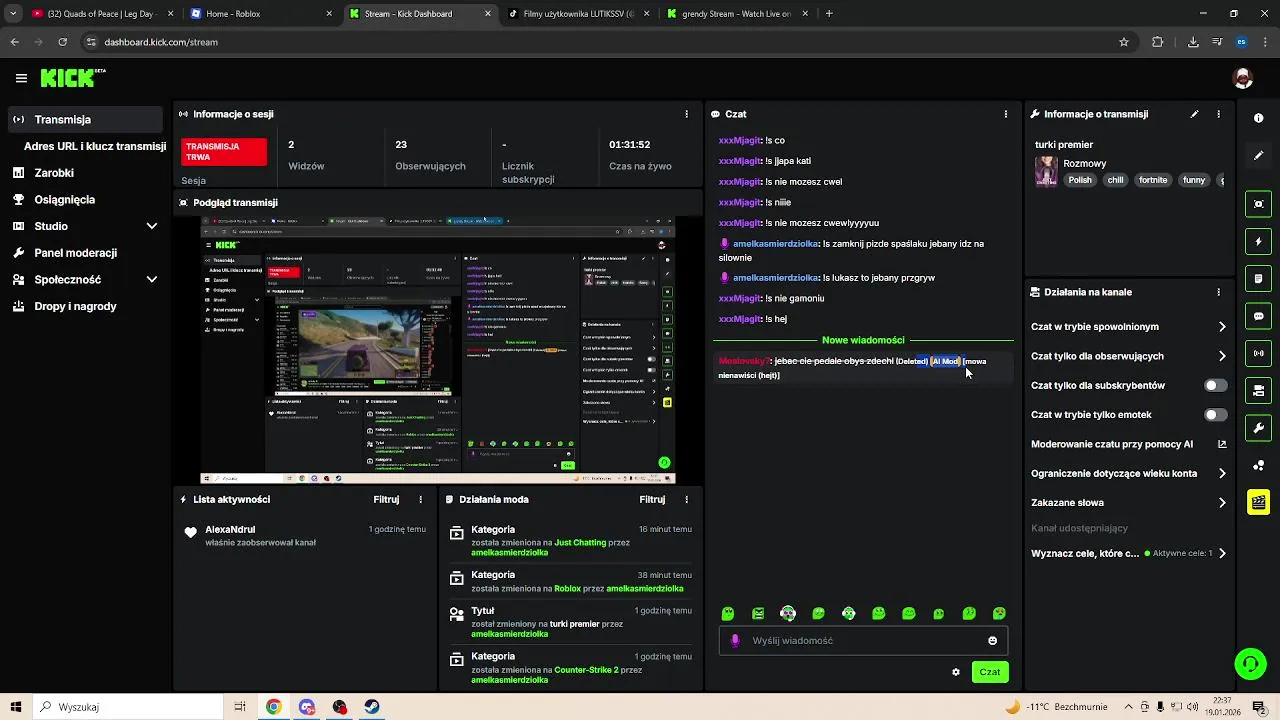Toggle Czat tylko dla subskrybentów switch
1280x720 pixels.
[x=1215, y=385]
